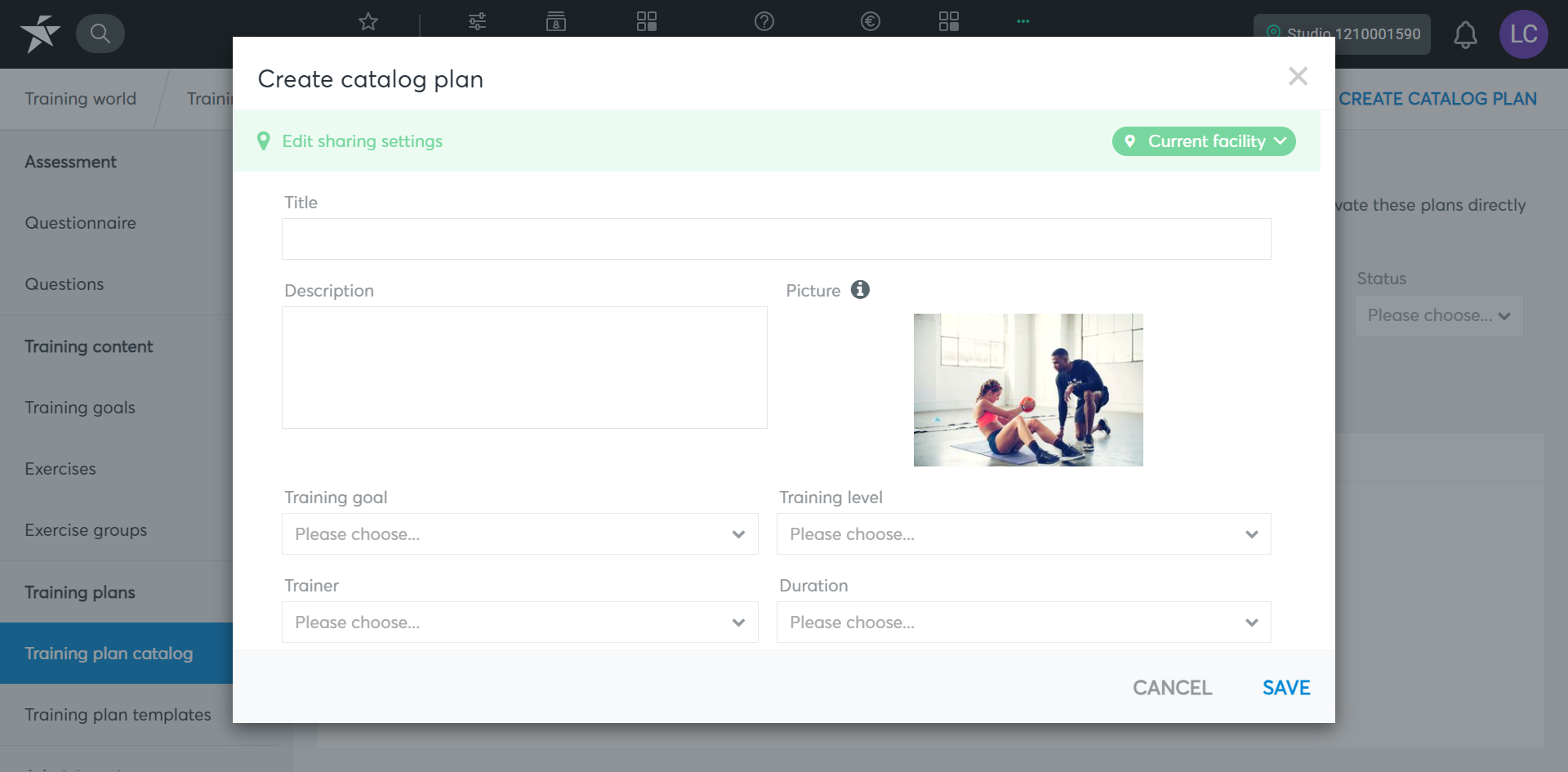Click the workout picture thumbnail
Viewport: 1568px width, 772px height.
point(1028,390)
